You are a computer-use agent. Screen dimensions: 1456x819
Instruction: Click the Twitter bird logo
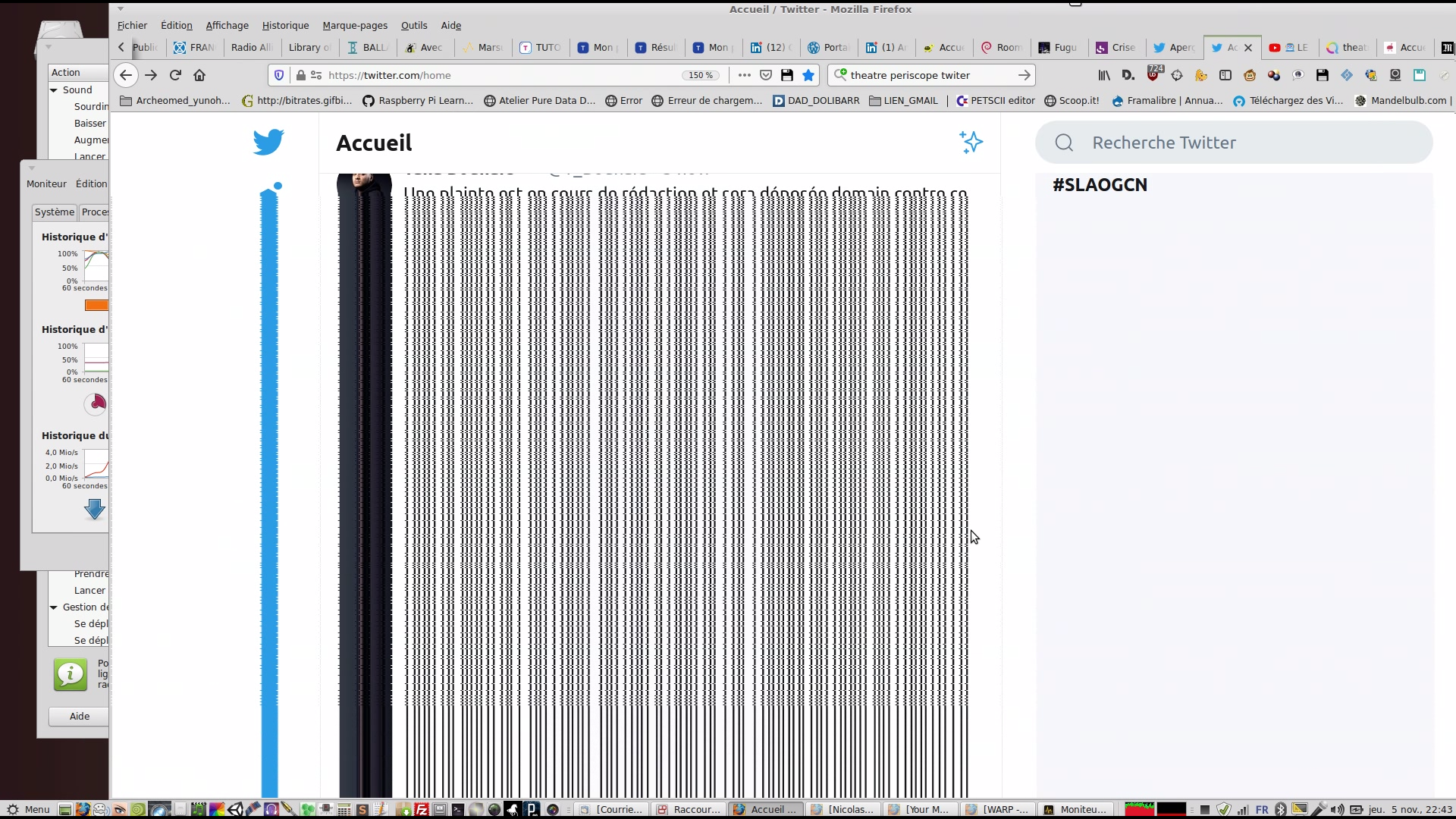268,142
